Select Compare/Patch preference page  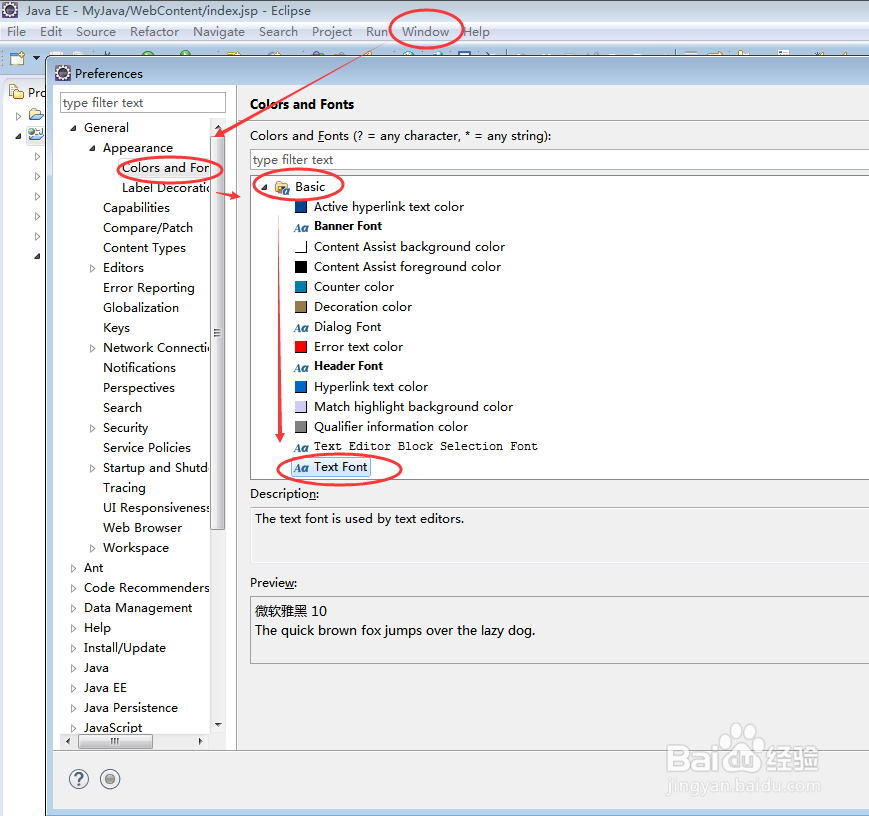pos(148,228)
